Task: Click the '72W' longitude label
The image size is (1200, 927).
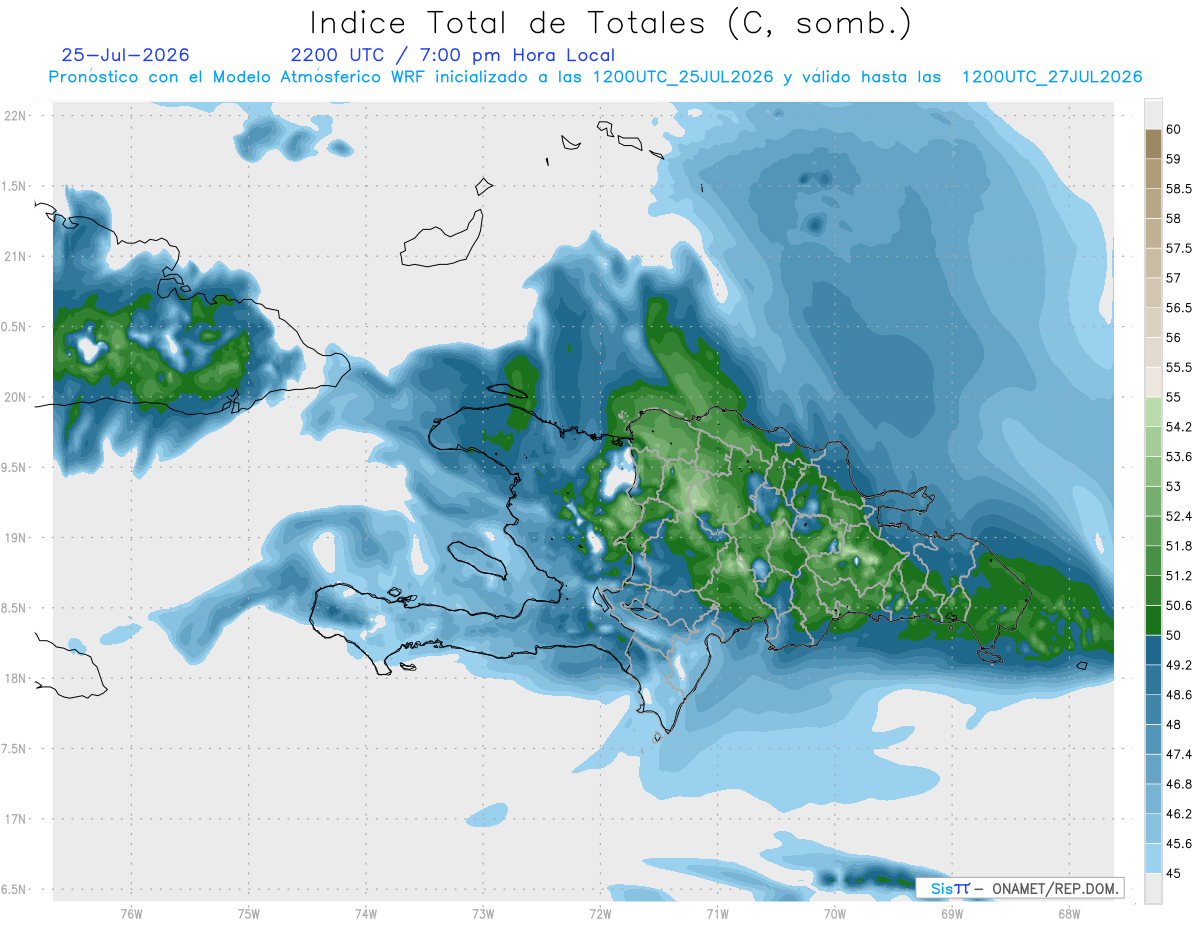Action: [x=600, y=914]
